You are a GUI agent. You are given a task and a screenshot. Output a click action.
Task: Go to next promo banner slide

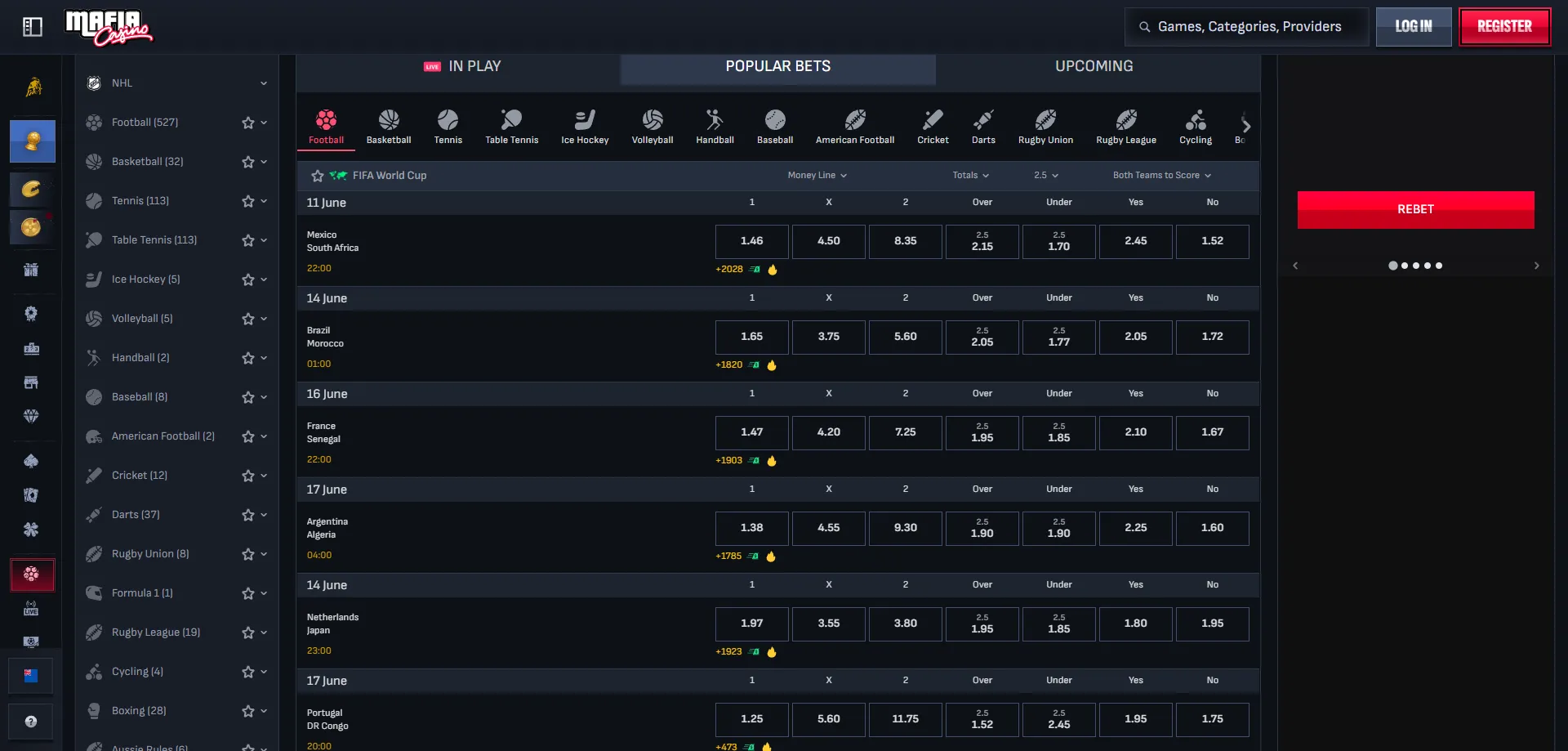tap(1537, 266)
